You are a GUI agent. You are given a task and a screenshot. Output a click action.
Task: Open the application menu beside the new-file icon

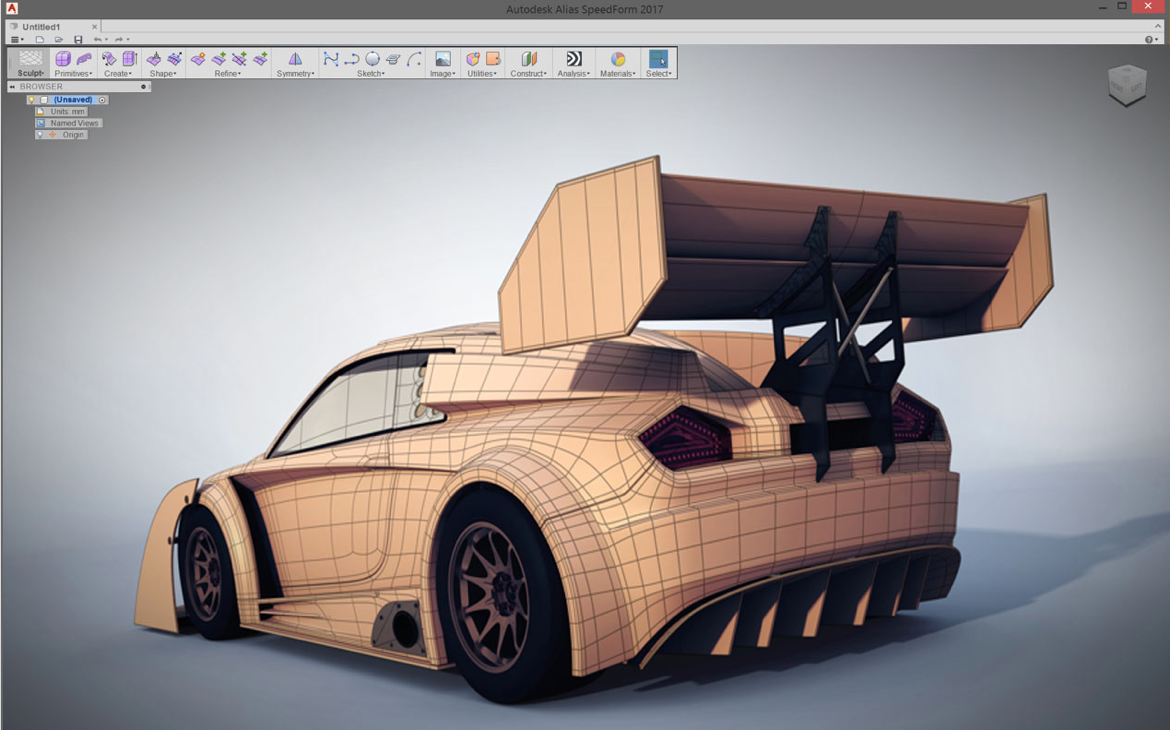(x=17, y=40)
